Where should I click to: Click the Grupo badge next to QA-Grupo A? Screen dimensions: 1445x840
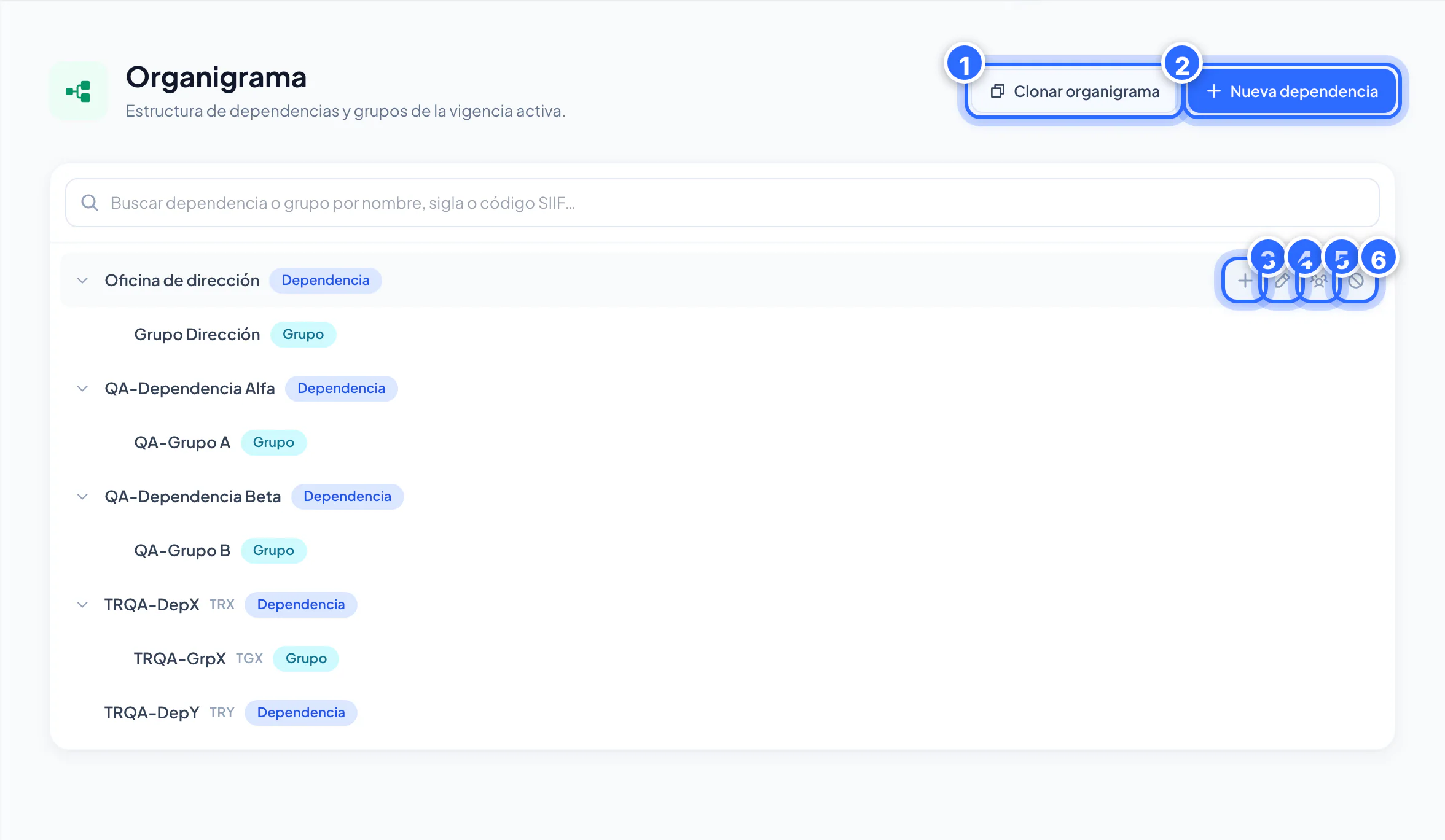[274, 443]
